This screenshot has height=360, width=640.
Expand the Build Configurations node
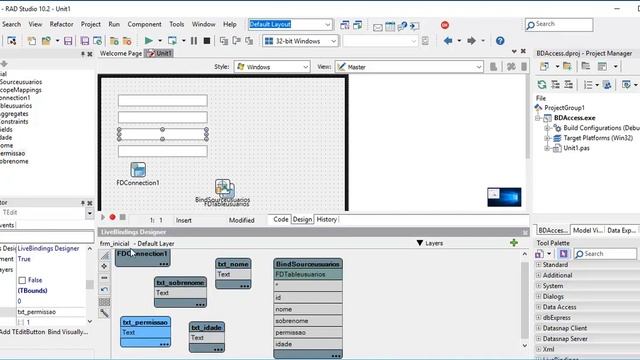547,128
